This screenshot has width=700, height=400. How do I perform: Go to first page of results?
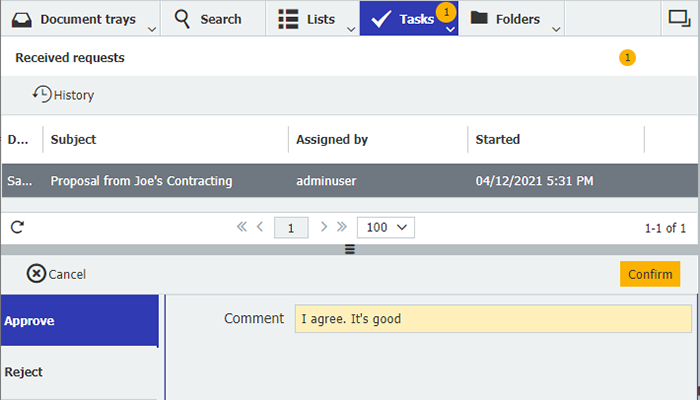[242, 227]
